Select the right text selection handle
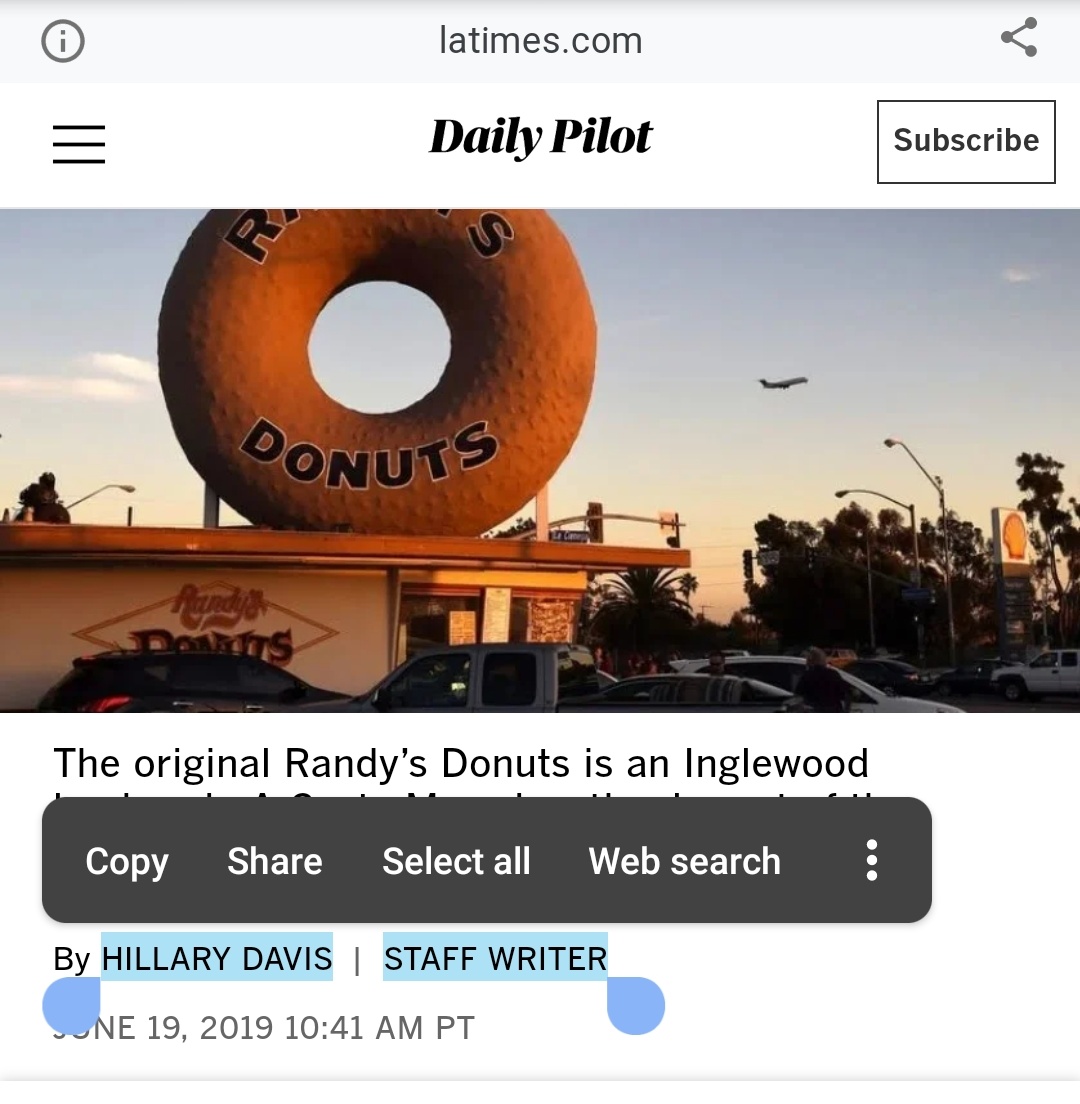The width and height of the screenshot is (1080, 1104). [636, 1005]
